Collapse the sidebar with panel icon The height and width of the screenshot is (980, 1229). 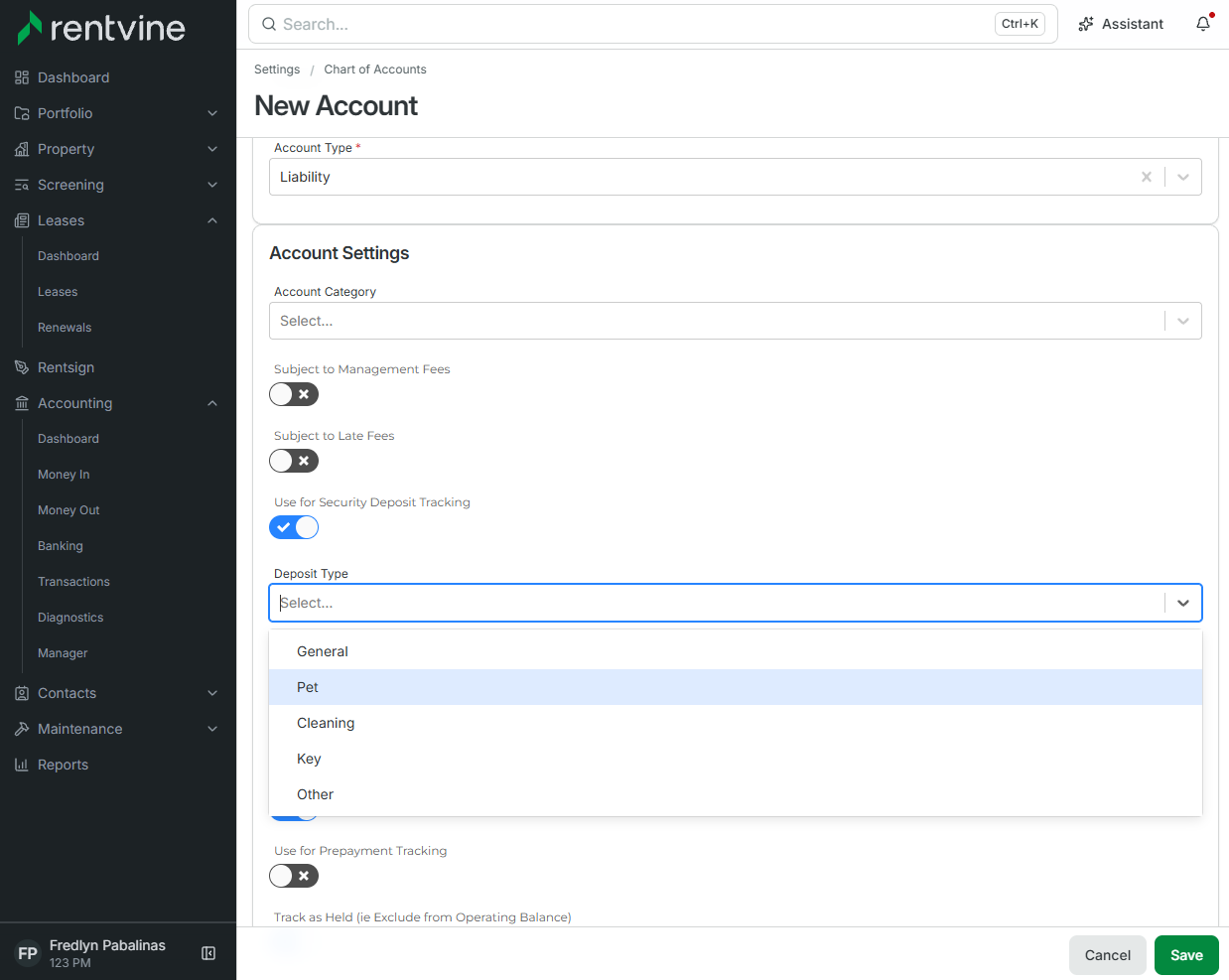tap(208, 953)
